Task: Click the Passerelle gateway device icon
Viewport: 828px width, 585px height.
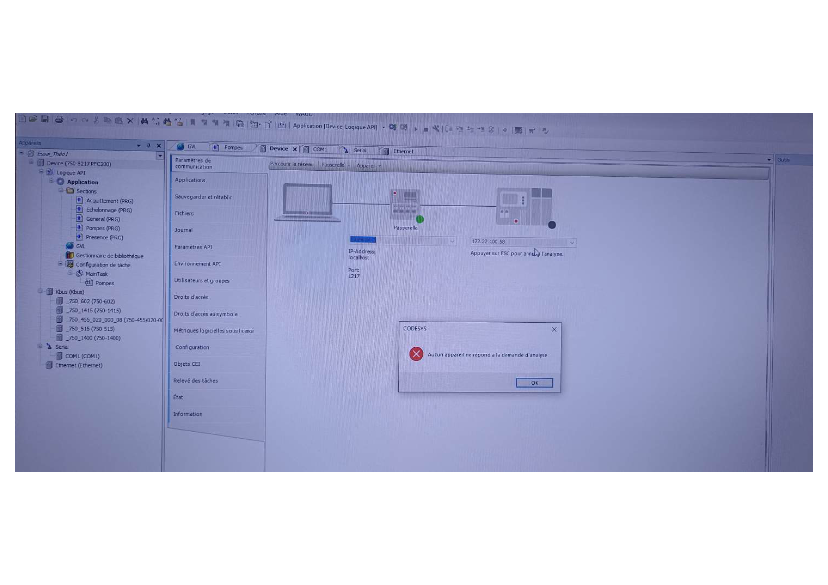Action: [405, 203]
